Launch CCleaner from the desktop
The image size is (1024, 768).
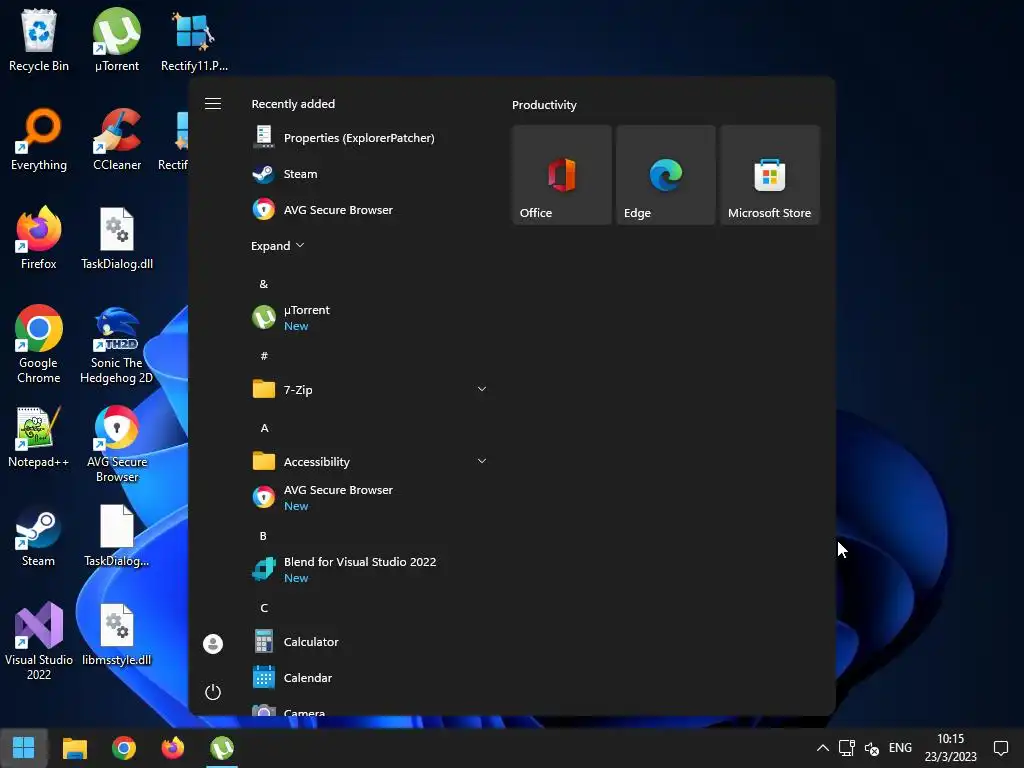pyautogui.click(x=117, y=139)
